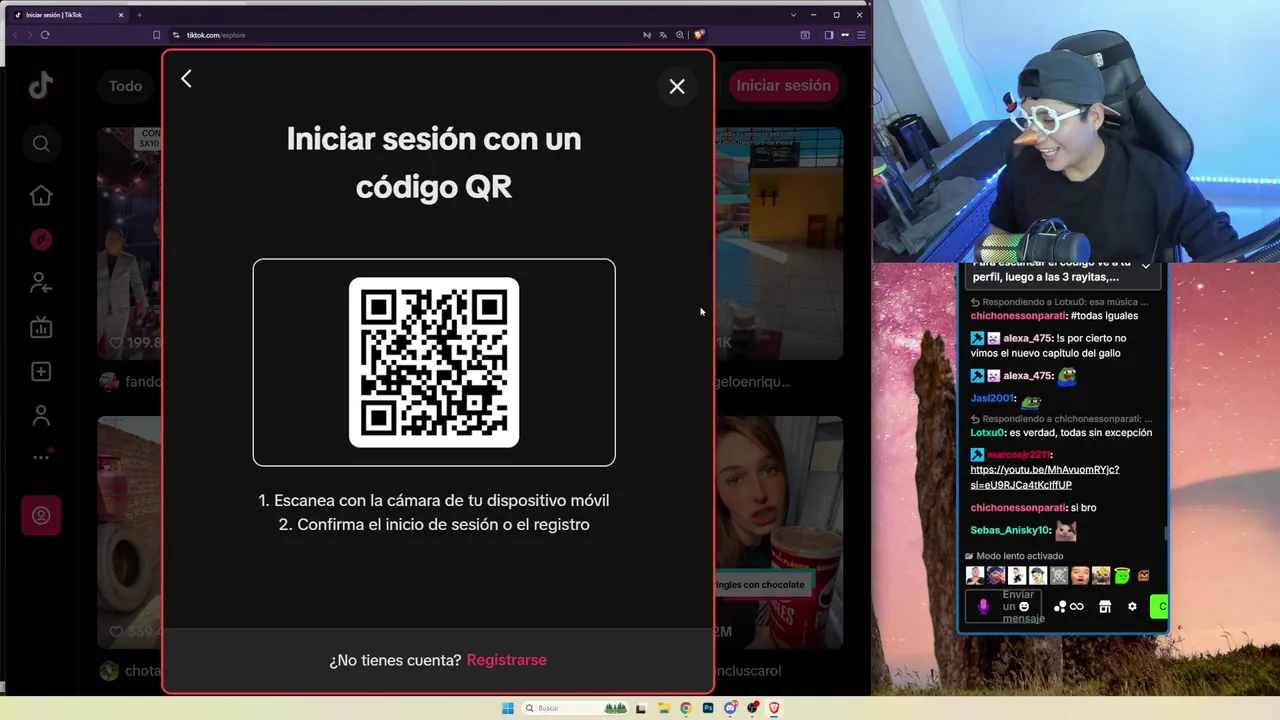Click the Registrarse link
Viewport: 1280px width, 720px height.
[x=506, y=660]
